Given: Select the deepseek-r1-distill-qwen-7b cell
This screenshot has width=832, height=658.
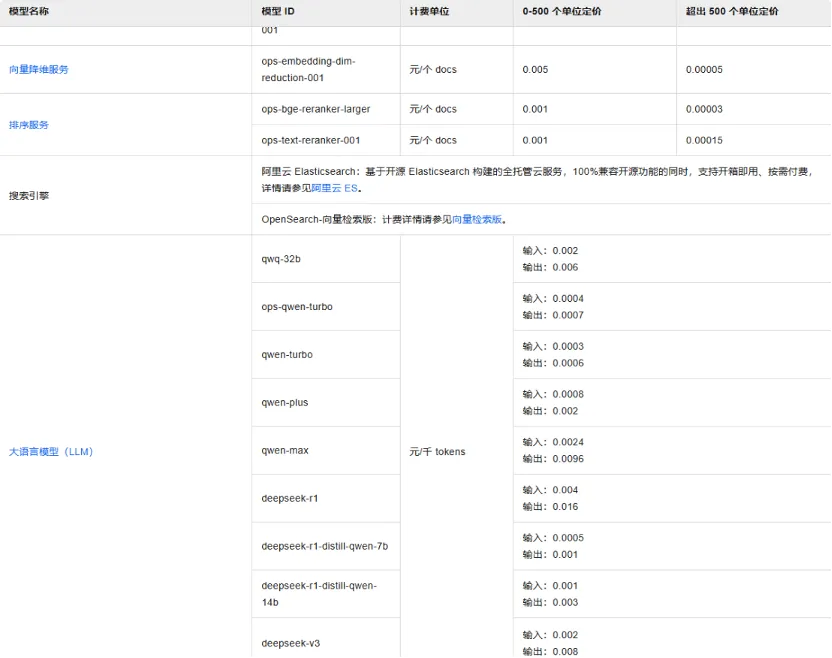Looking at the screenshot, I should click(x=325, y=546).
